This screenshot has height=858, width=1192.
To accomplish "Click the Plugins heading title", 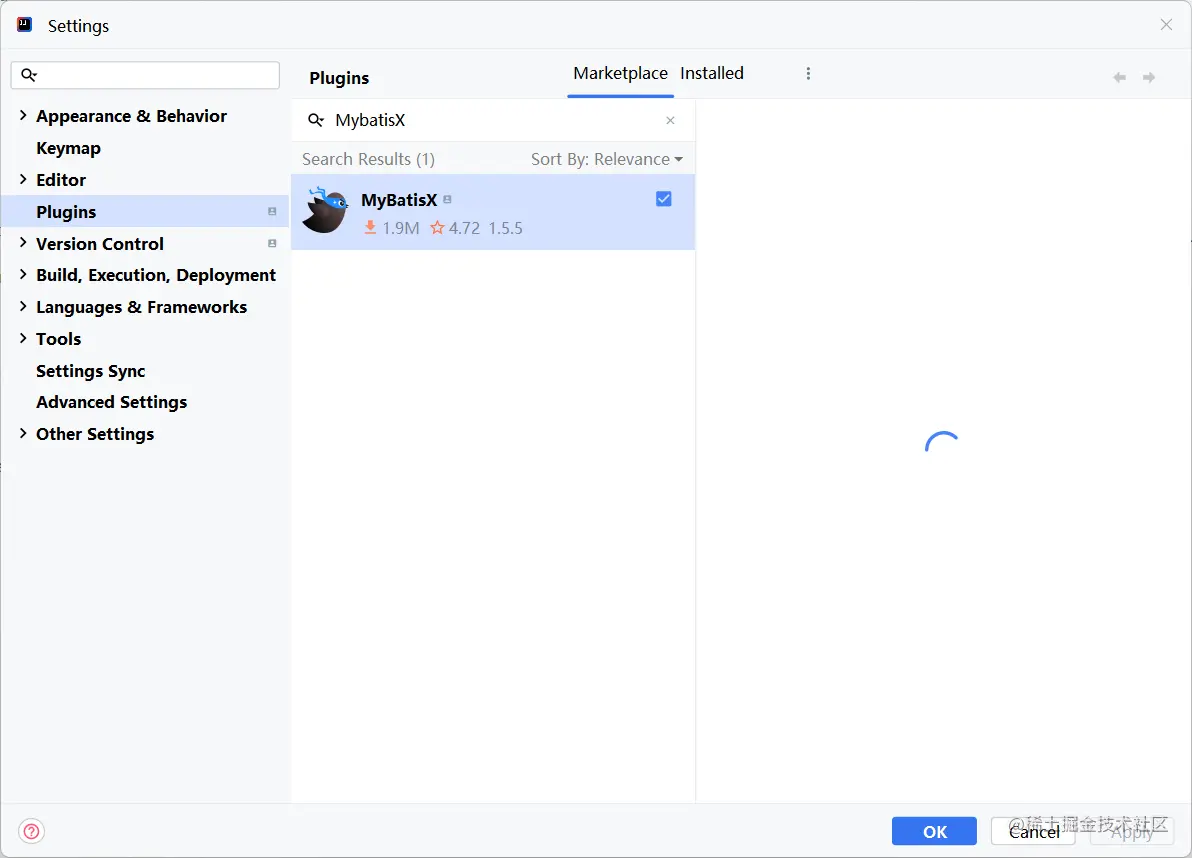I will pos(339,78).
